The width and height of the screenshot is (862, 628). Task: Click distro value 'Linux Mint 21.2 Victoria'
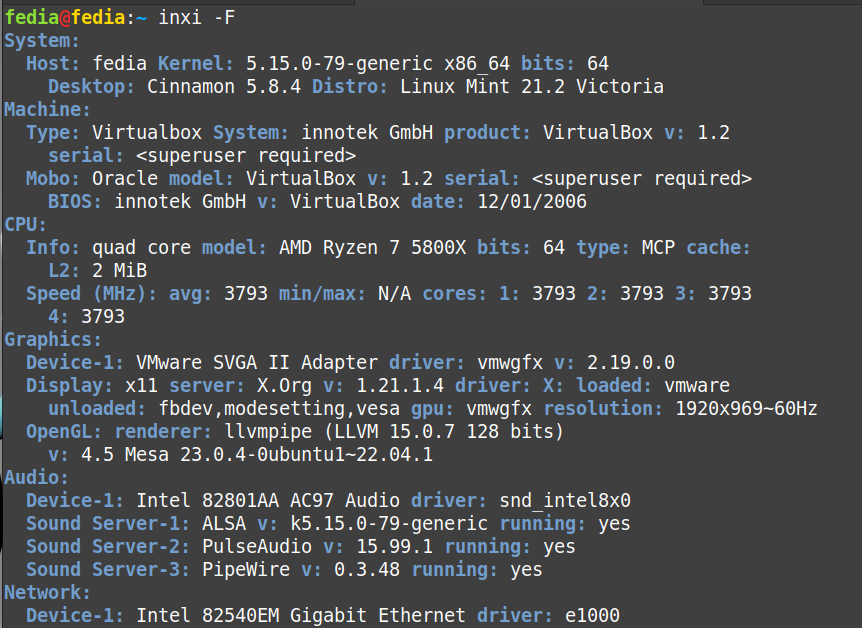[532, 87]
